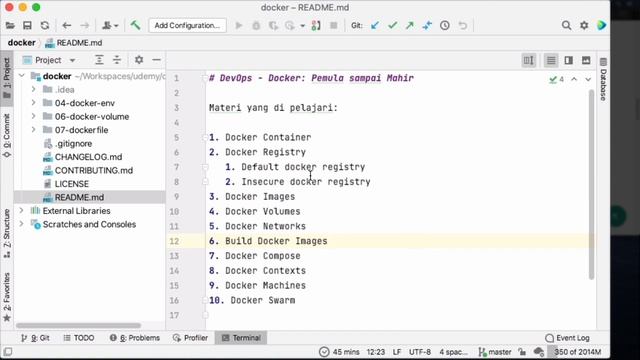
Task: Click the Project panel horizontal scrollbar
Action: 78,325
